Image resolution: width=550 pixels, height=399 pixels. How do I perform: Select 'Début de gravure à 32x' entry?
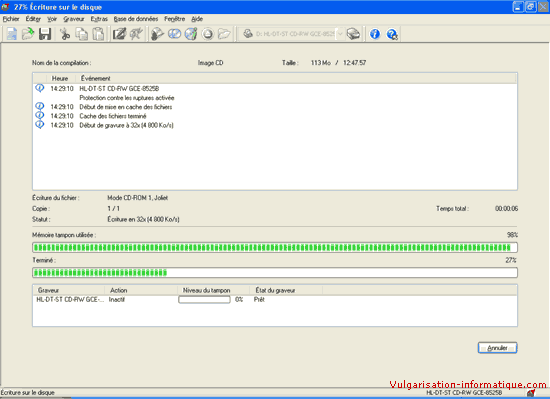[x=126, y=125]
